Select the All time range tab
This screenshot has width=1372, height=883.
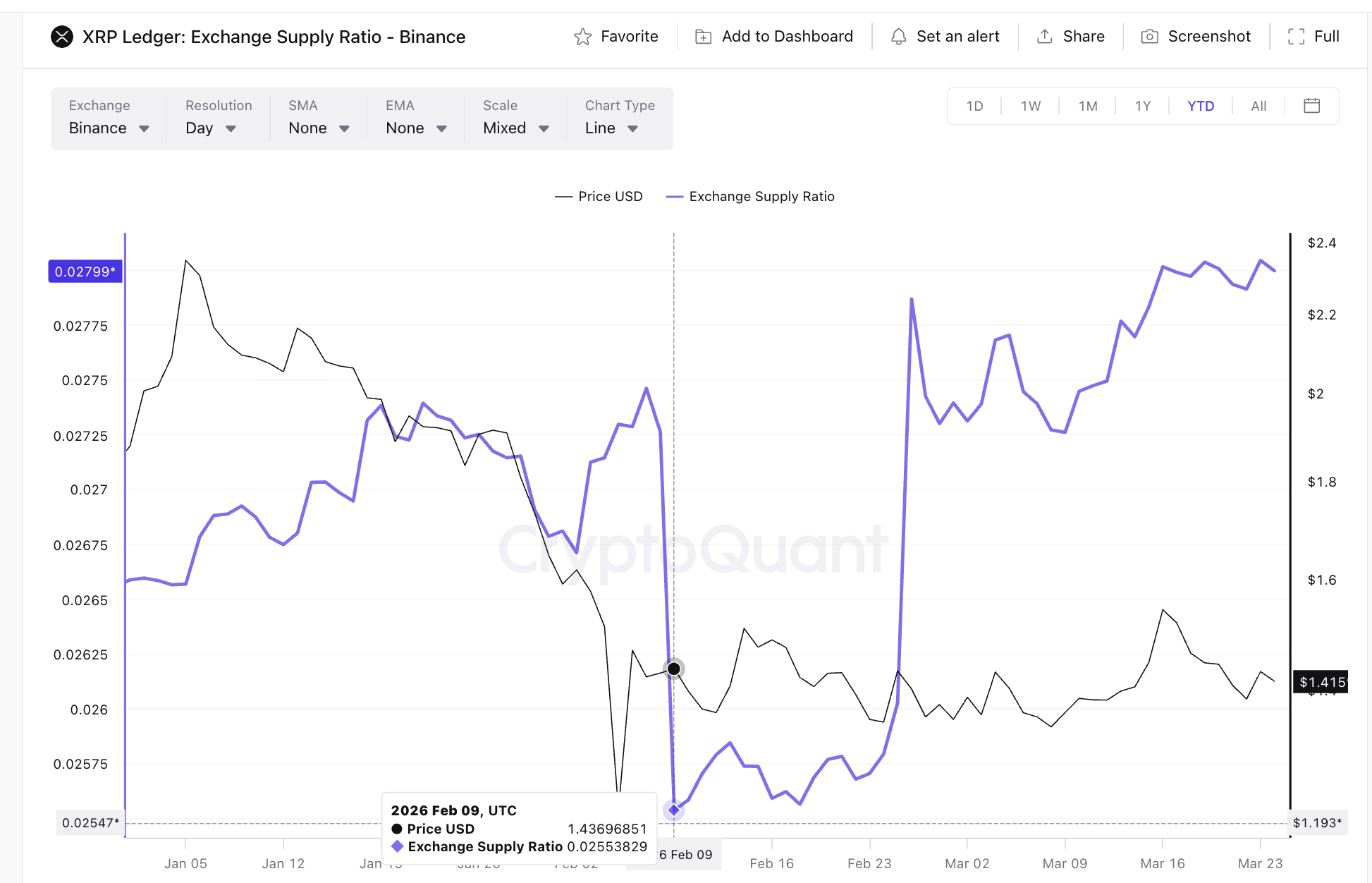pyautogui.click(x=1258, y=106)
